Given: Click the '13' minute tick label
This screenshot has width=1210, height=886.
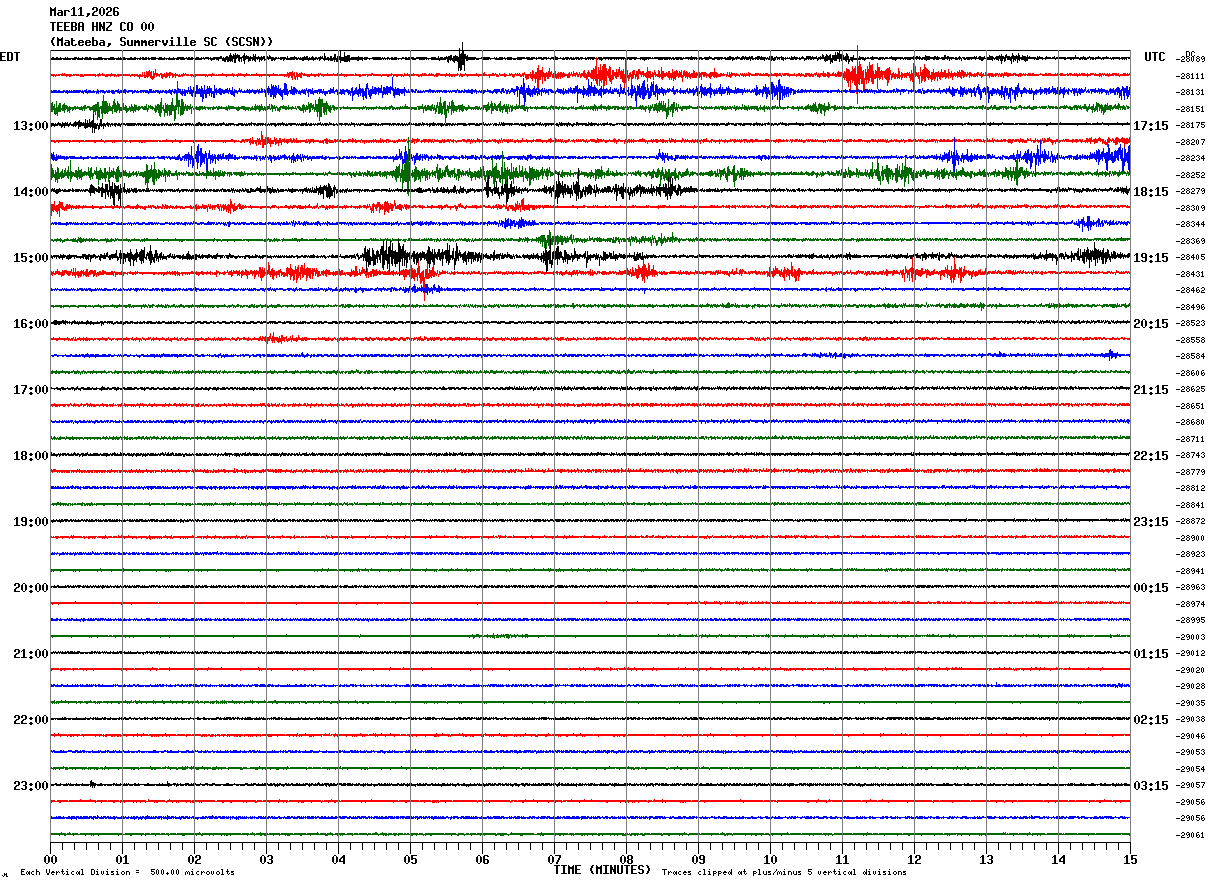Looking at the screenshot, I should (x=986, y=860).
